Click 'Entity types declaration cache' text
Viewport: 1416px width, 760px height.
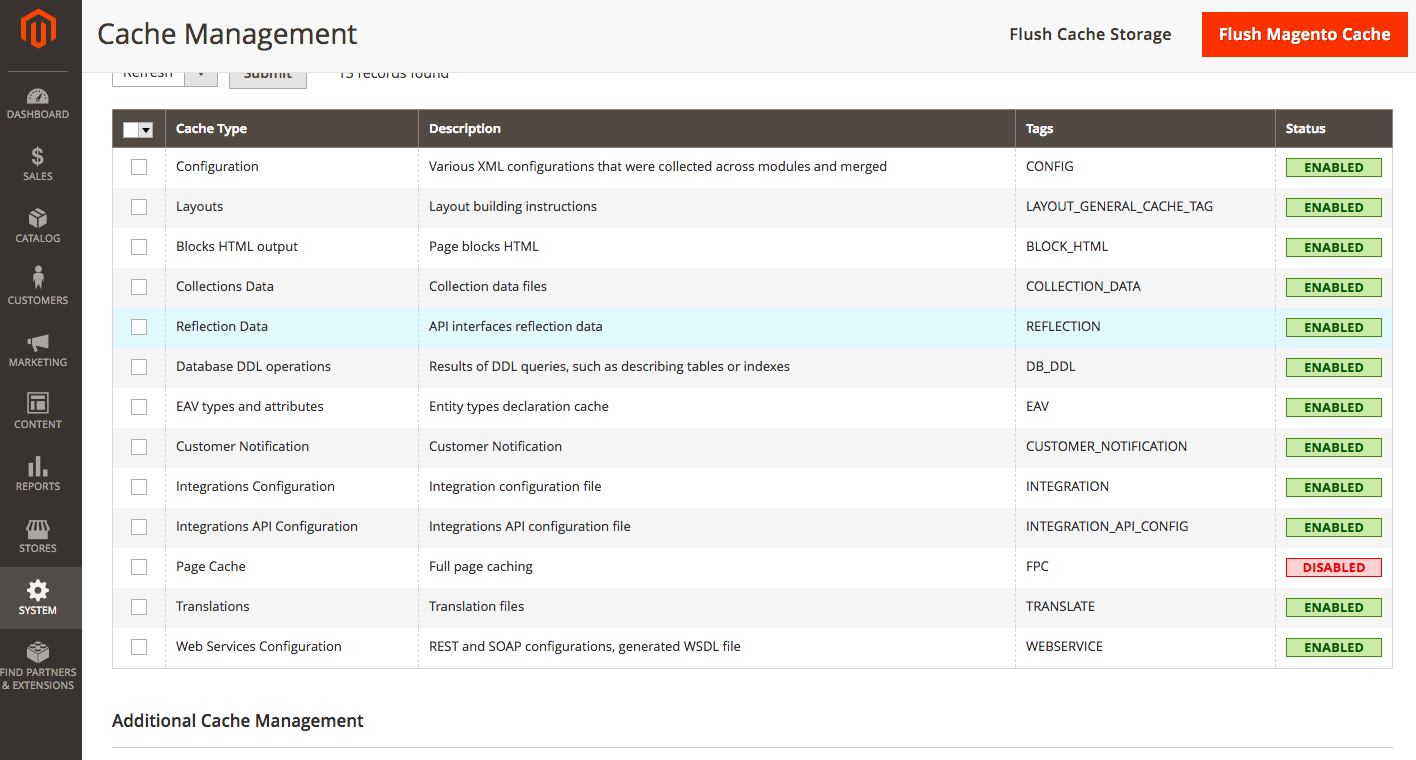[x=519, y=406]
